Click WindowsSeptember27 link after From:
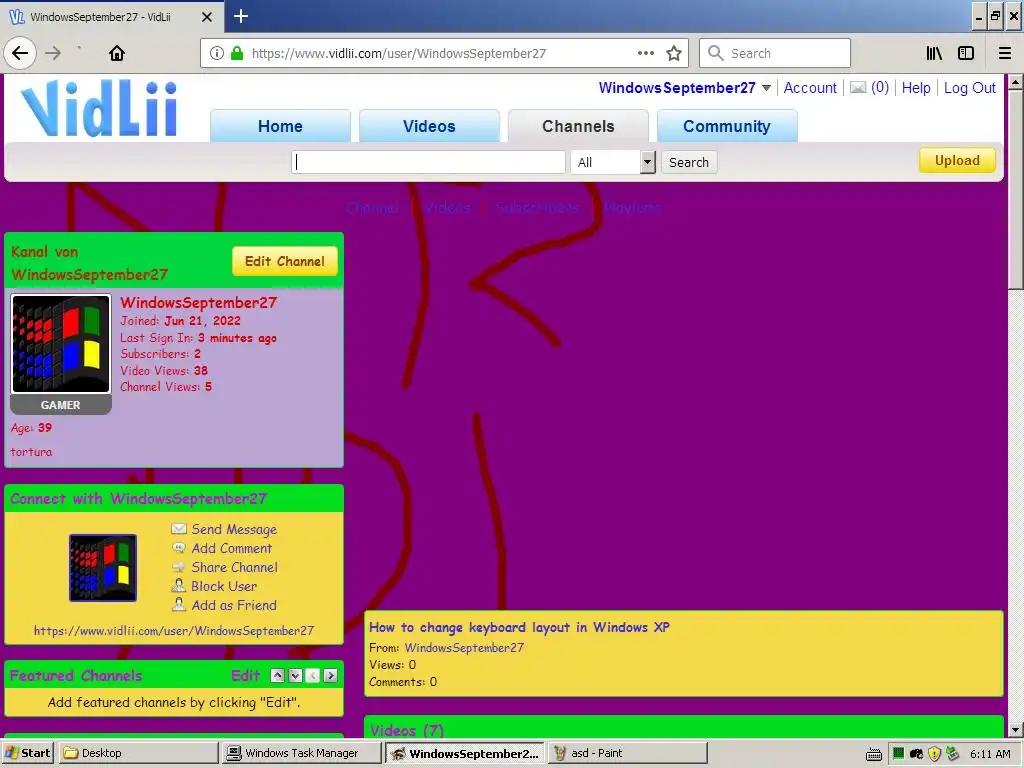 click(x=464, y=648)
